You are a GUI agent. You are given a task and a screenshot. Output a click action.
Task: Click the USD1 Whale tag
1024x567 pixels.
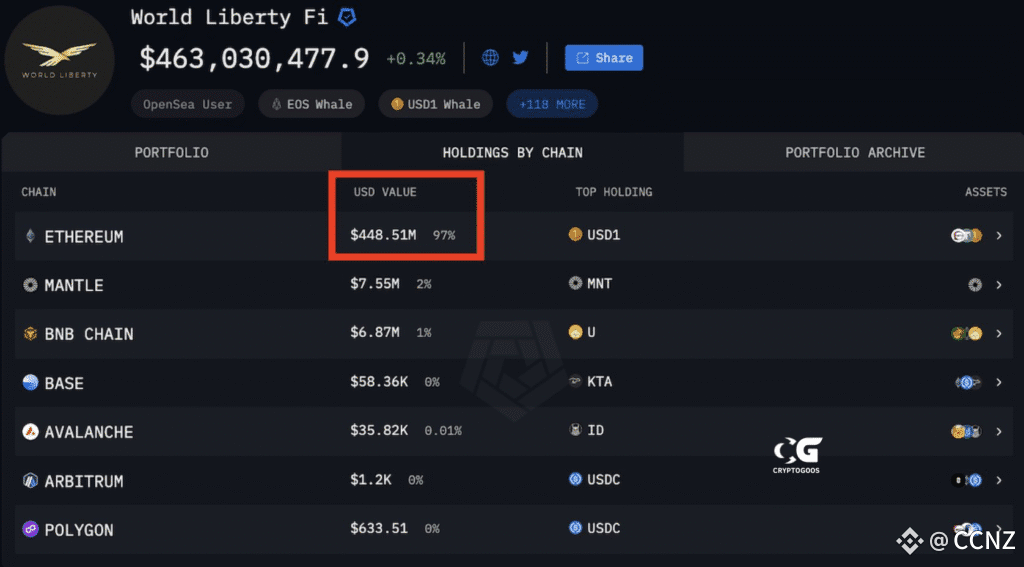pyautogui.click(x=436, y=105)
